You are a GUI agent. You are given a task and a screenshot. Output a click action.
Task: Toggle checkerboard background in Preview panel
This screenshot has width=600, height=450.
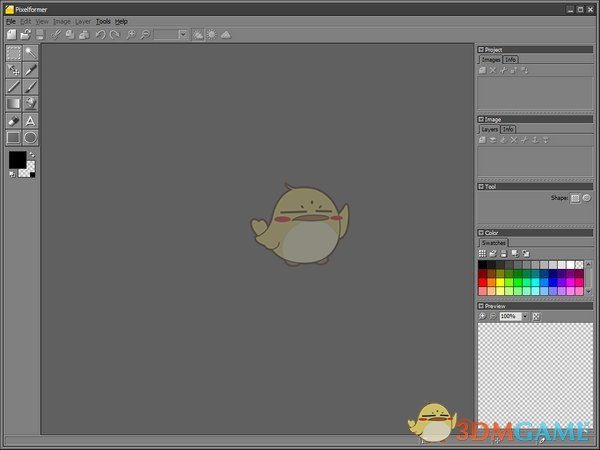pyautogui.click(x=536, y=316)
